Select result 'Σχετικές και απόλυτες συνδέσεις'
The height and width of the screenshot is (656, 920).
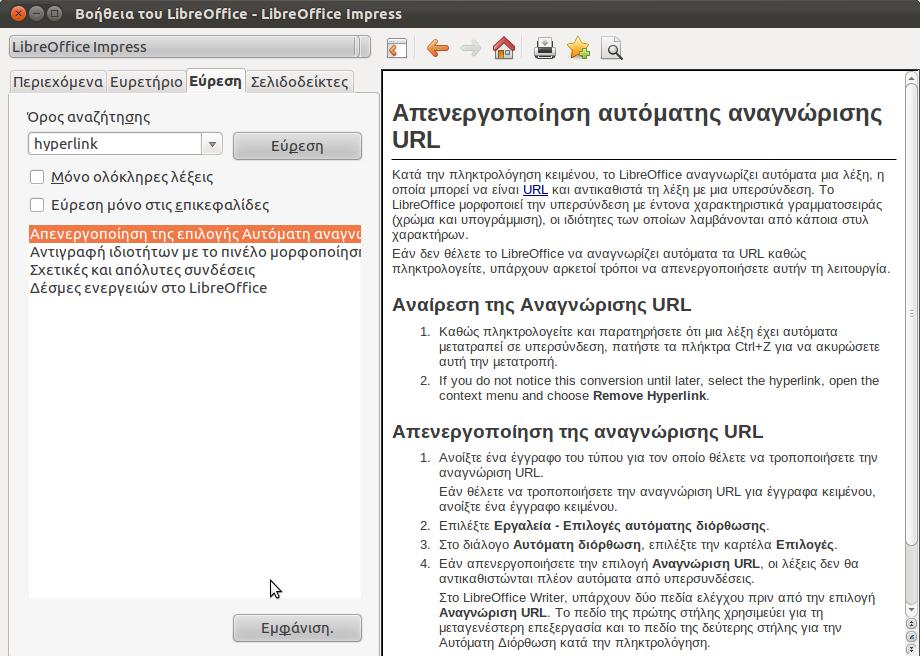pyautogui.click(x=195, y=270)
